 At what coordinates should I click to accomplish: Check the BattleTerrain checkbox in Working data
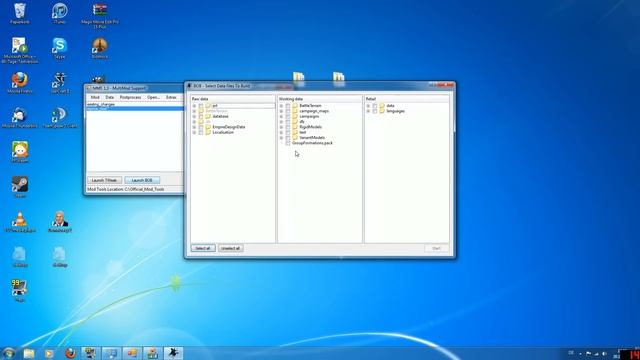click(x=288, y=106)
